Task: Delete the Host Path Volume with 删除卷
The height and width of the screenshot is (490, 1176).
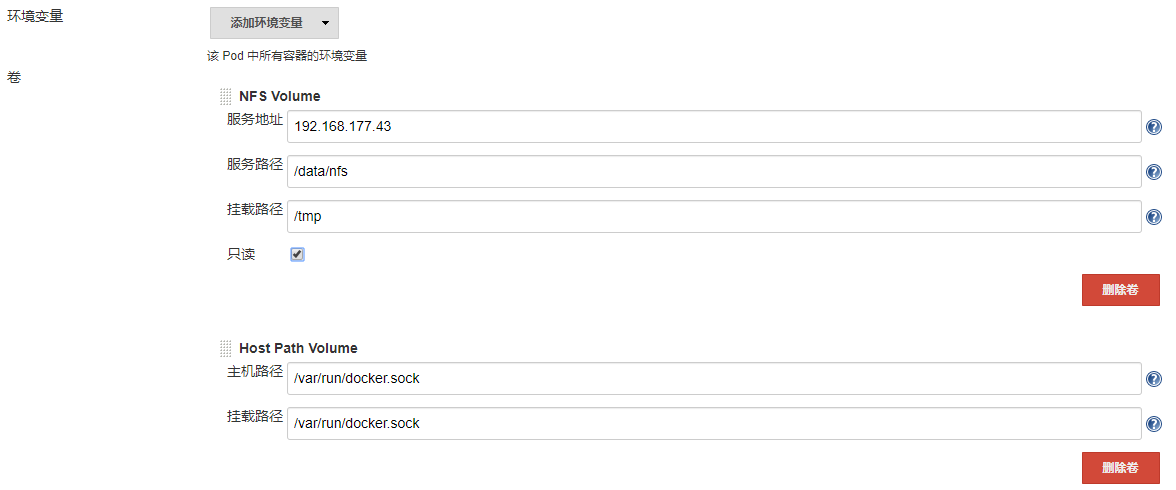Action: (1120, 467)
